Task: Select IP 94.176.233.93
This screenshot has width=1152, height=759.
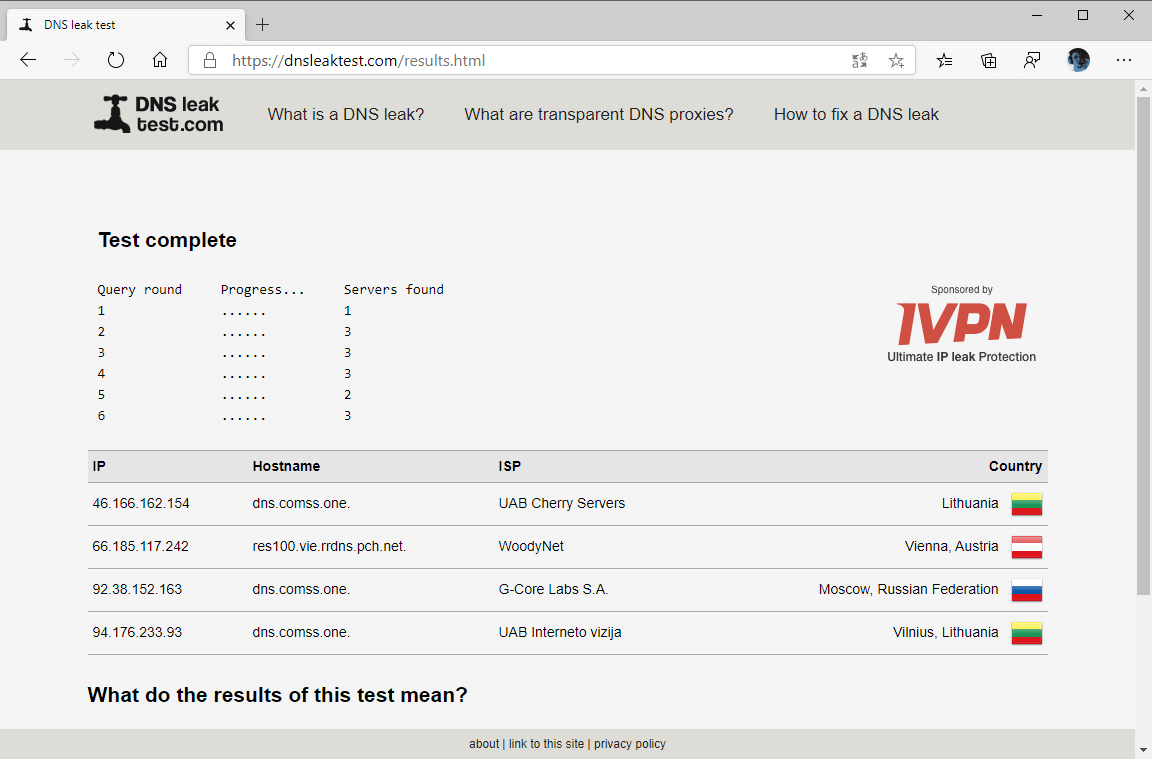Action: [x=137, y=632]
